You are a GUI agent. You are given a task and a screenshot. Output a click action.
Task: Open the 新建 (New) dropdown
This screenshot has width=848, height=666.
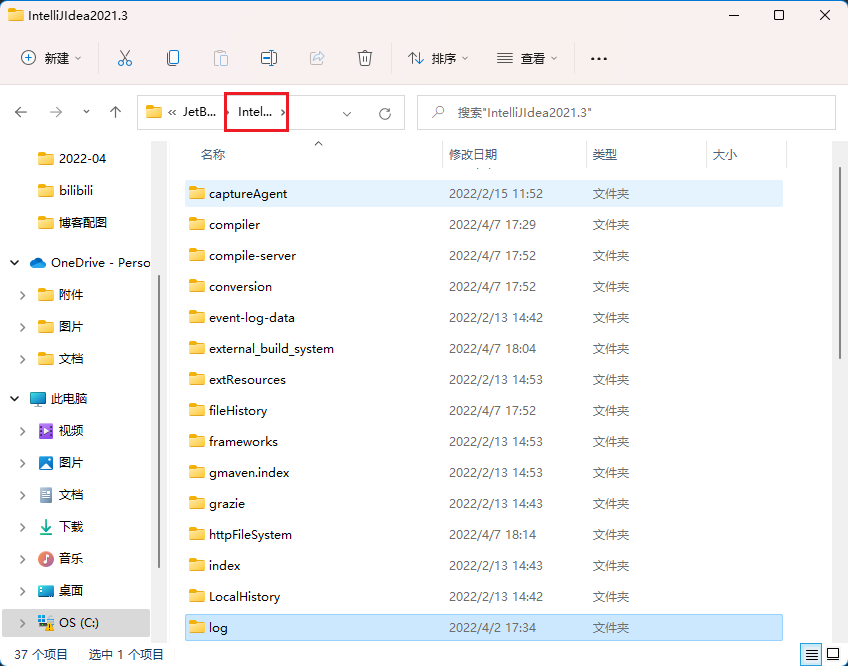click(52, 58)
